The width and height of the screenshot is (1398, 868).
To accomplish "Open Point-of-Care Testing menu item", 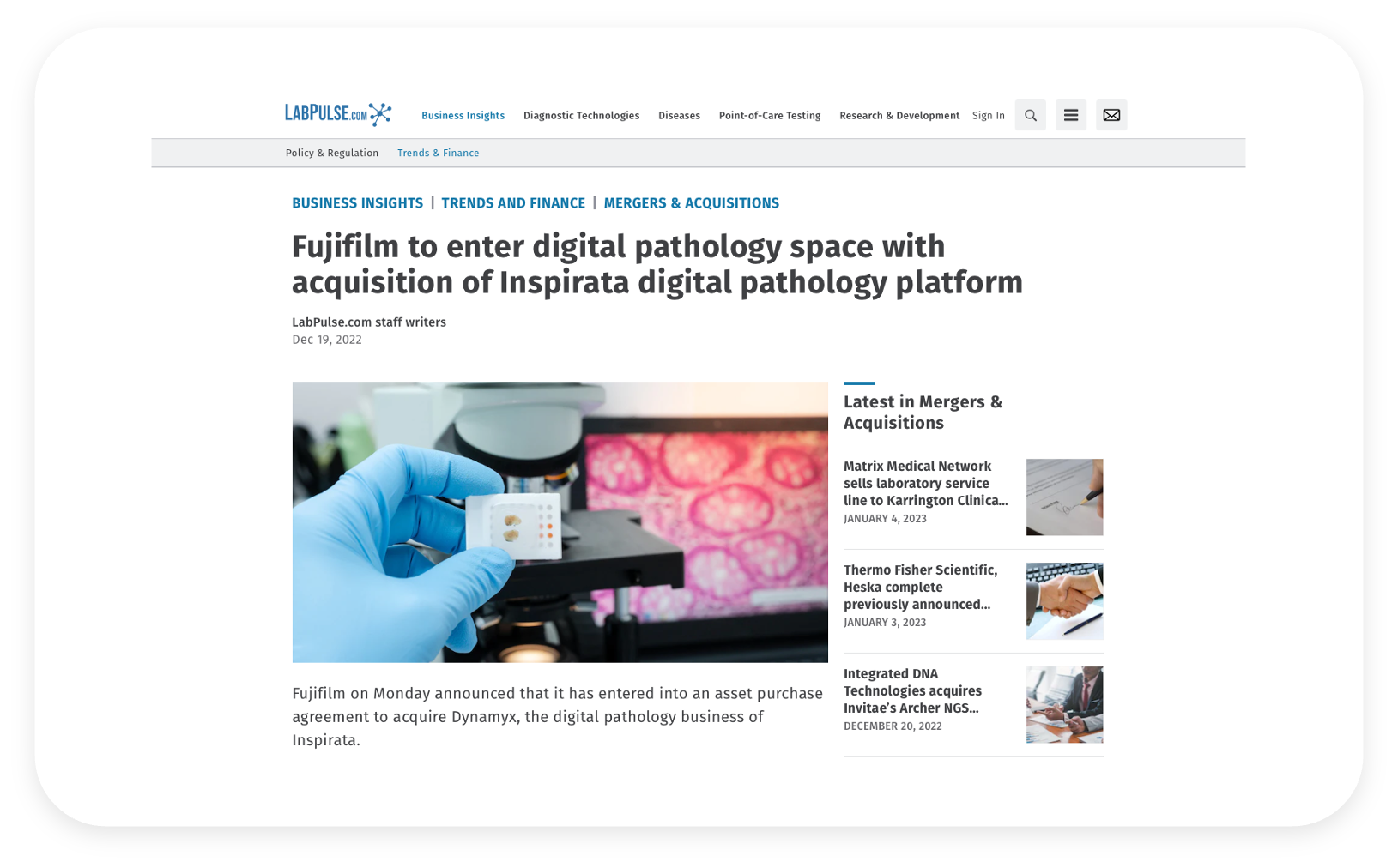I will (769, 116).
